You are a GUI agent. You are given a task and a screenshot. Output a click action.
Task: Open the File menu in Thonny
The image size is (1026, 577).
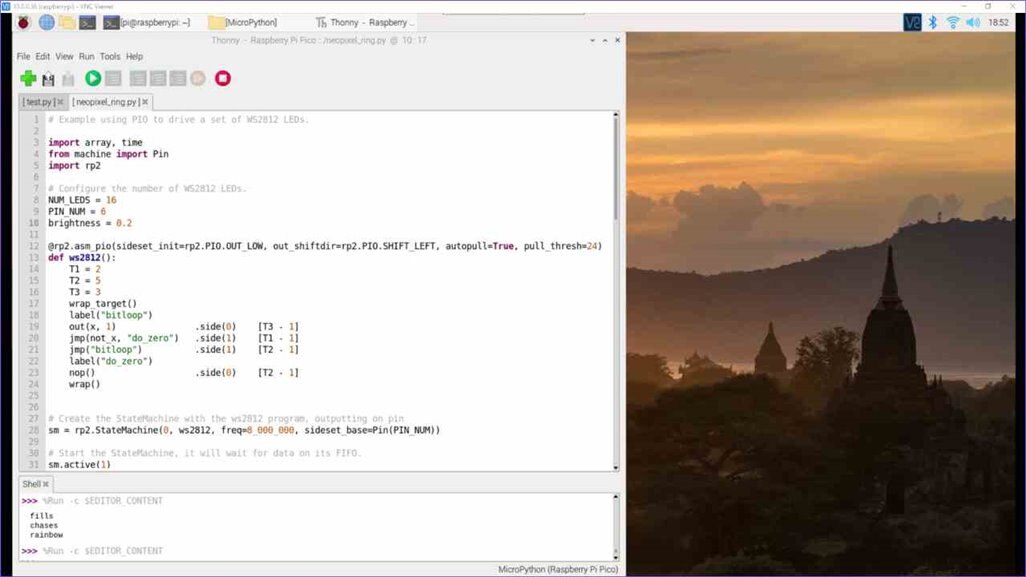tap(23, 57)
